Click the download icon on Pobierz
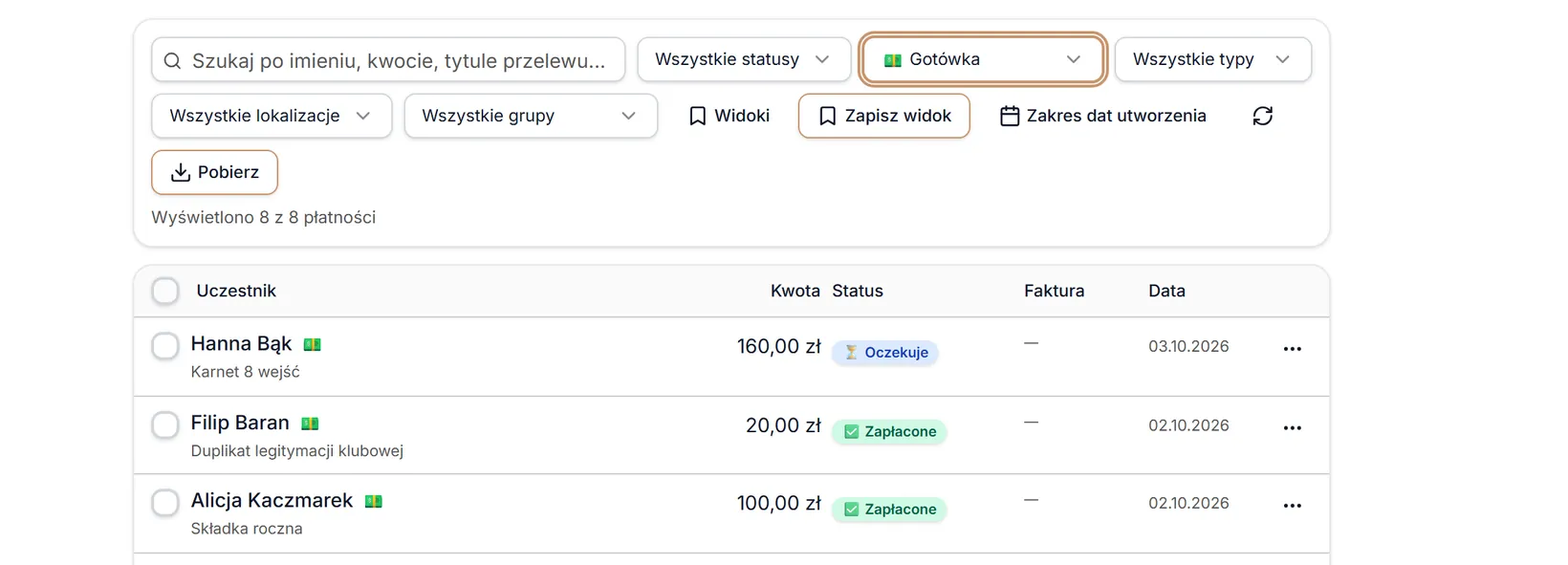This screenshot has height=565, width=1568. click(180, 172)
